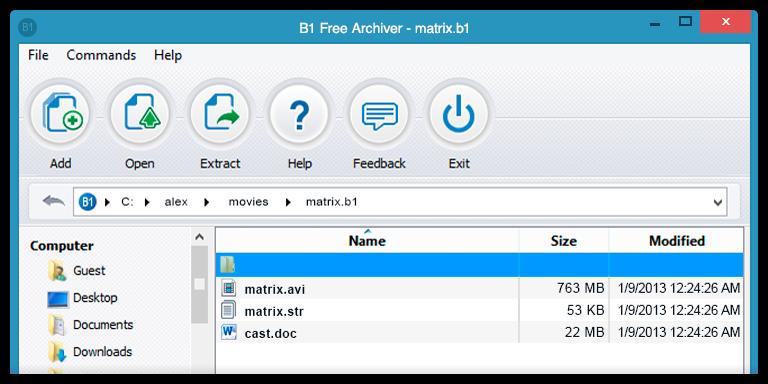Click the B1 logo in the path bar
Viewport: 768px width, 384px height.
pos(88,201)
